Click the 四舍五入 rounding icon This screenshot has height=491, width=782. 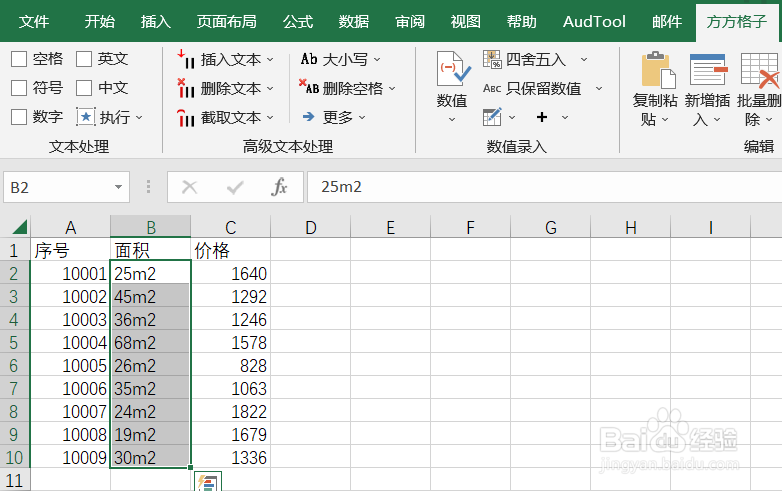point(492,59)
